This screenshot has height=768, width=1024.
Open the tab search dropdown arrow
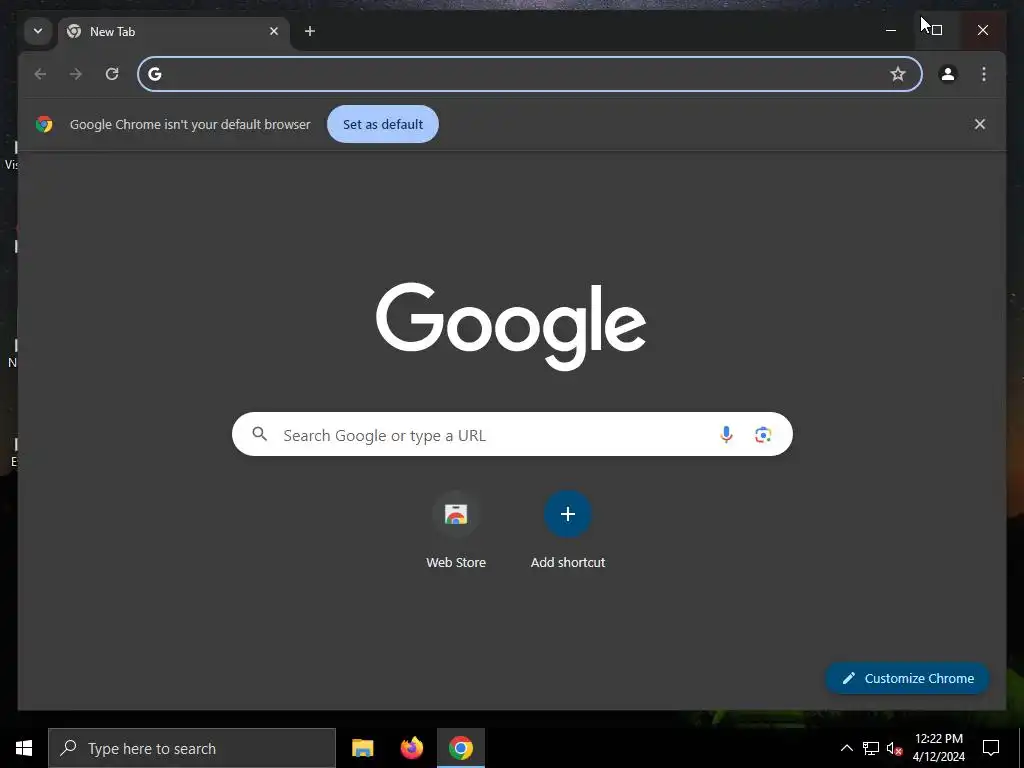pyautogui.click(x=38, y=31)
